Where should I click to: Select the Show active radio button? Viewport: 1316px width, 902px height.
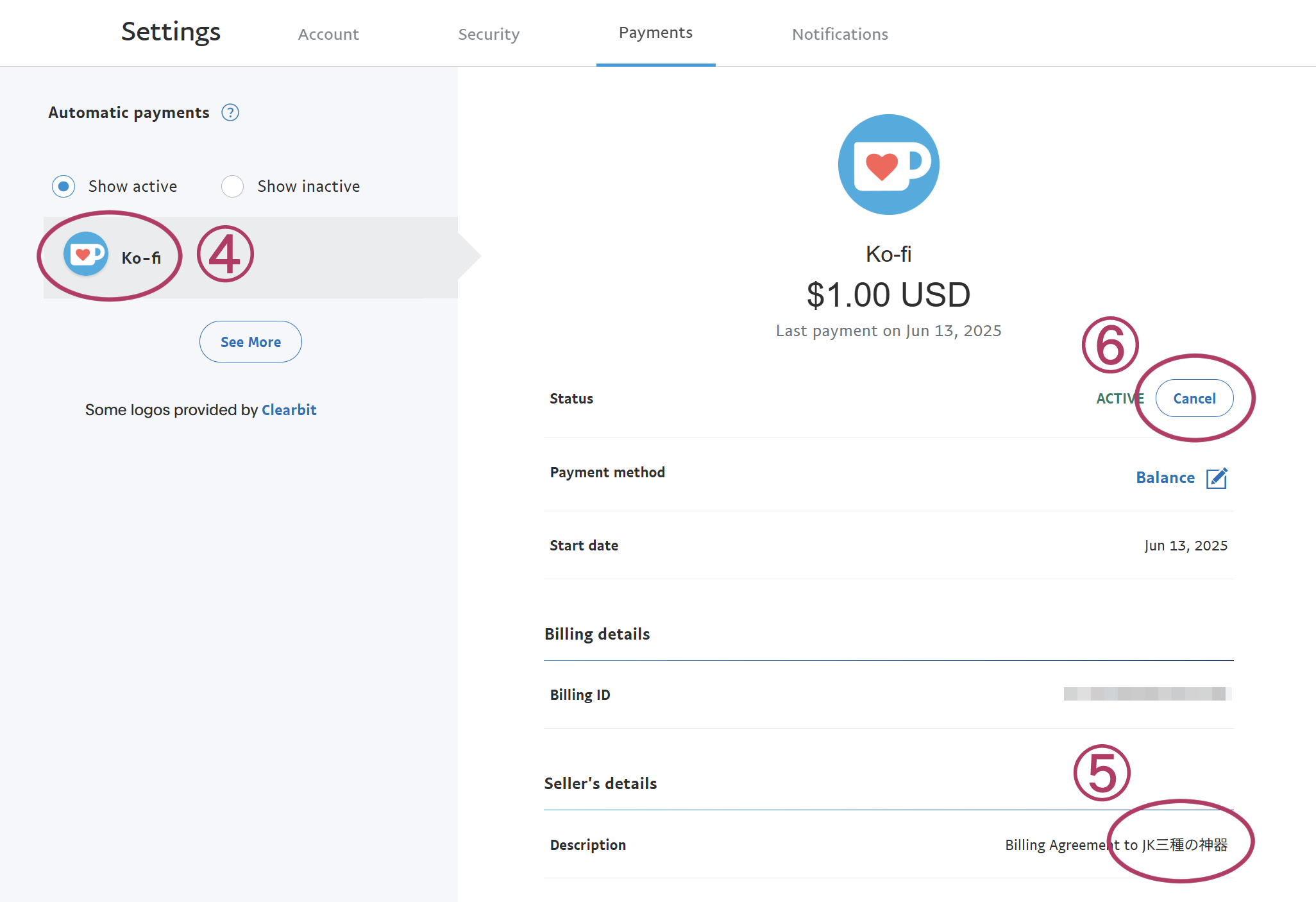point(63,186)
